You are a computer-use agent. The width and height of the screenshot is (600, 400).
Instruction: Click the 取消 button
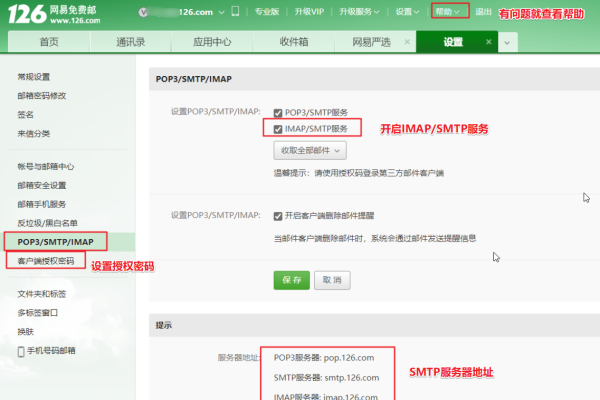[x=331, y=280]
